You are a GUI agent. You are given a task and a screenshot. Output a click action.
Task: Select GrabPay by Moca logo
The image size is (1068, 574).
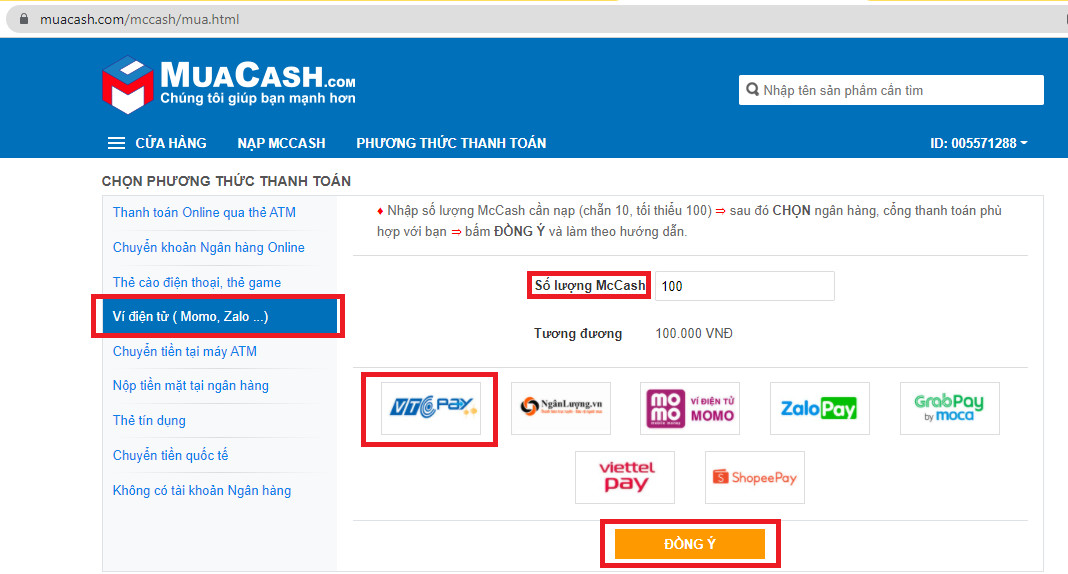(949, 408)
